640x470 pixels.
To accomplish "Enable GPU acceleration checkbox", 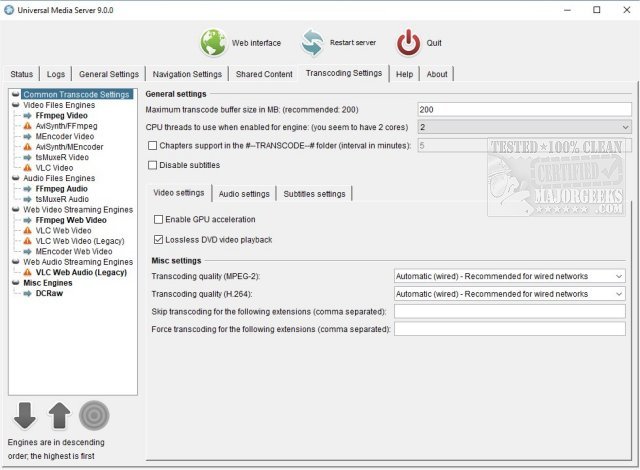I will [158, 219].
